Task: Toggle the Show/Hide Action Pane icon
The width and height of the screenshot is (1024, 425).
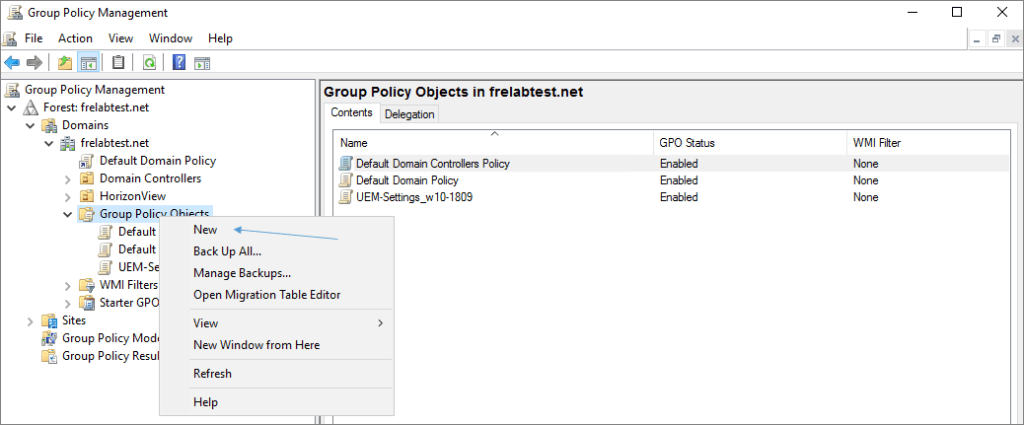Action: (x=202, y=63)
